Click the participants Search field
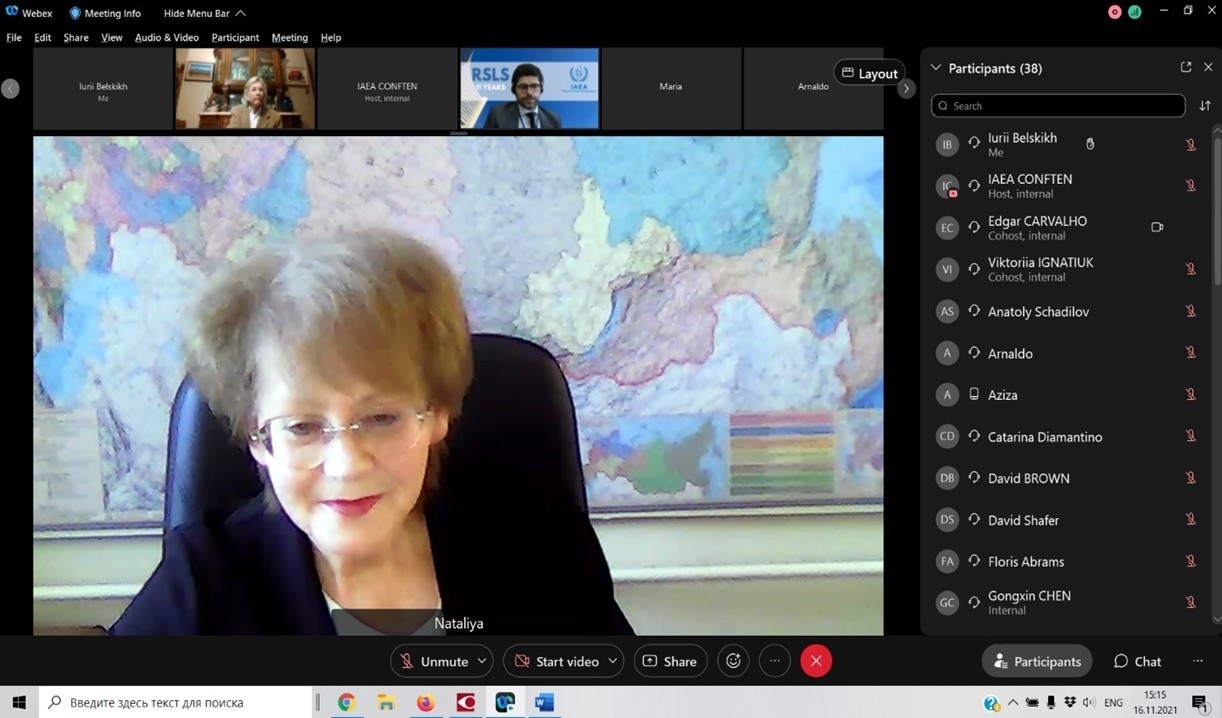This screenshot has height=718, width=1222. tap(1058, 106)
